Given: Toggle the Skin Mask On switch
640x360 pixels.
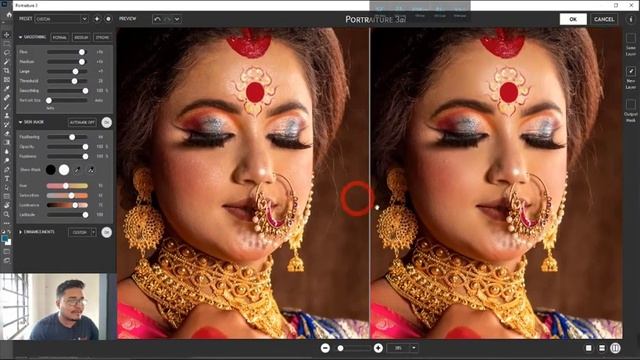Looking at the screenshot, I should pos(107,122).
